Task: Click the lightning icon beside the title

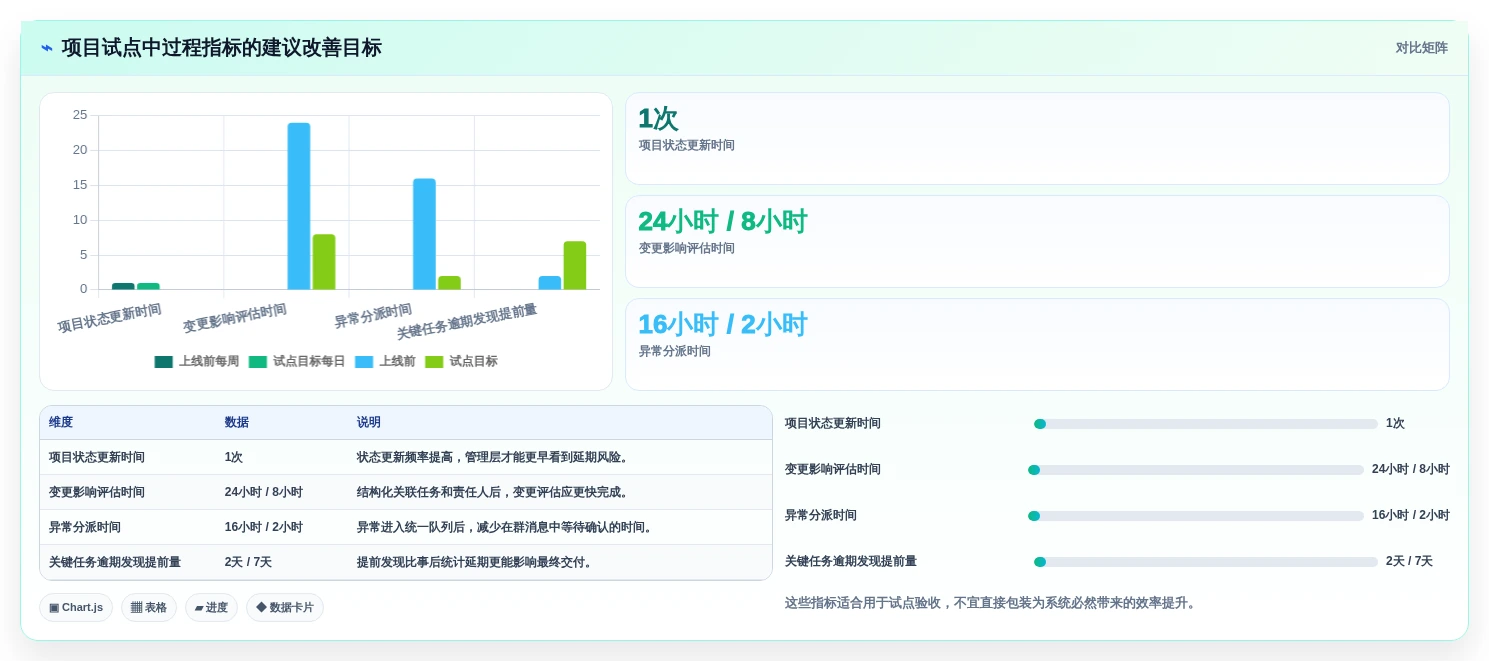Action: (x=47, y=48)
